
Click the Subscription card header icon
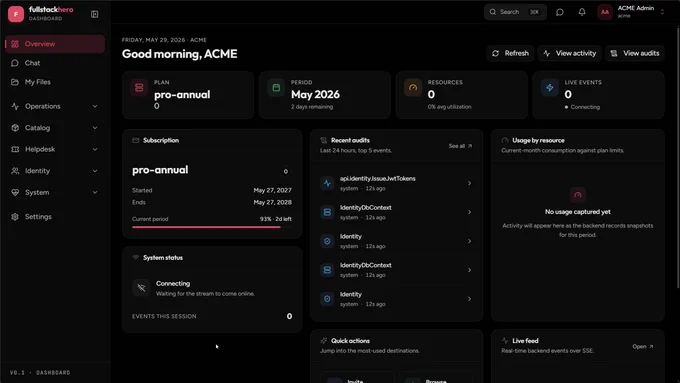(x=135, y=141)
